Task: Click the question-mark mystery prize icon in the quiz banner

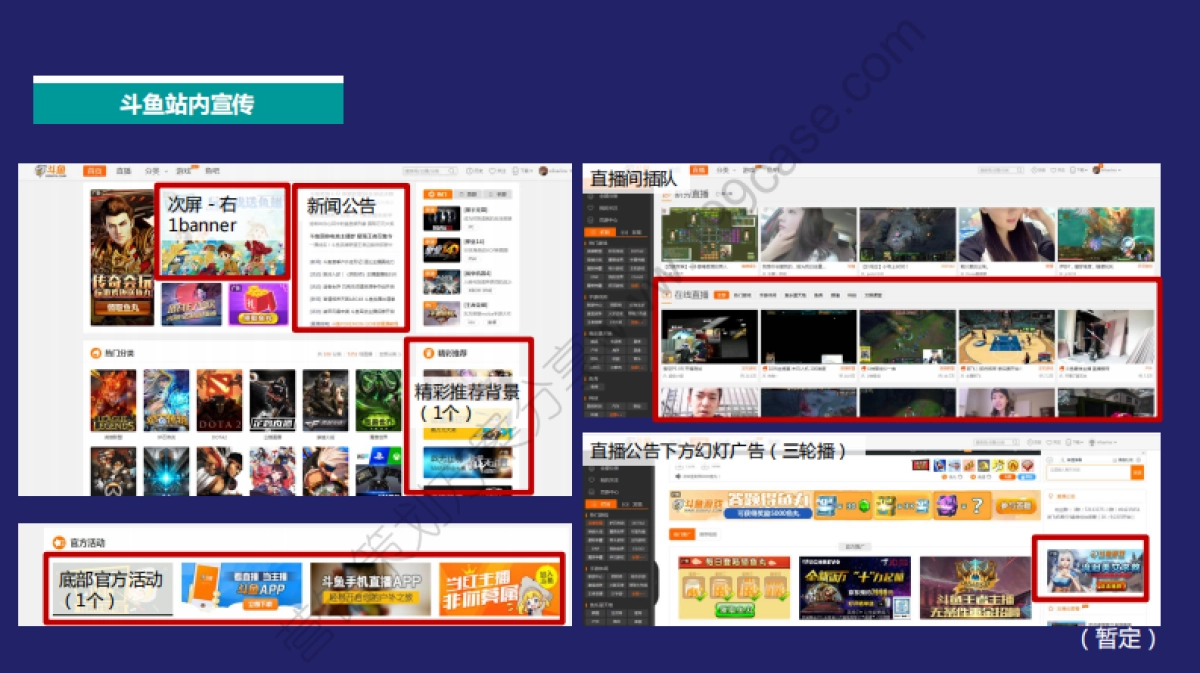Action: click(x=978, y=505)
